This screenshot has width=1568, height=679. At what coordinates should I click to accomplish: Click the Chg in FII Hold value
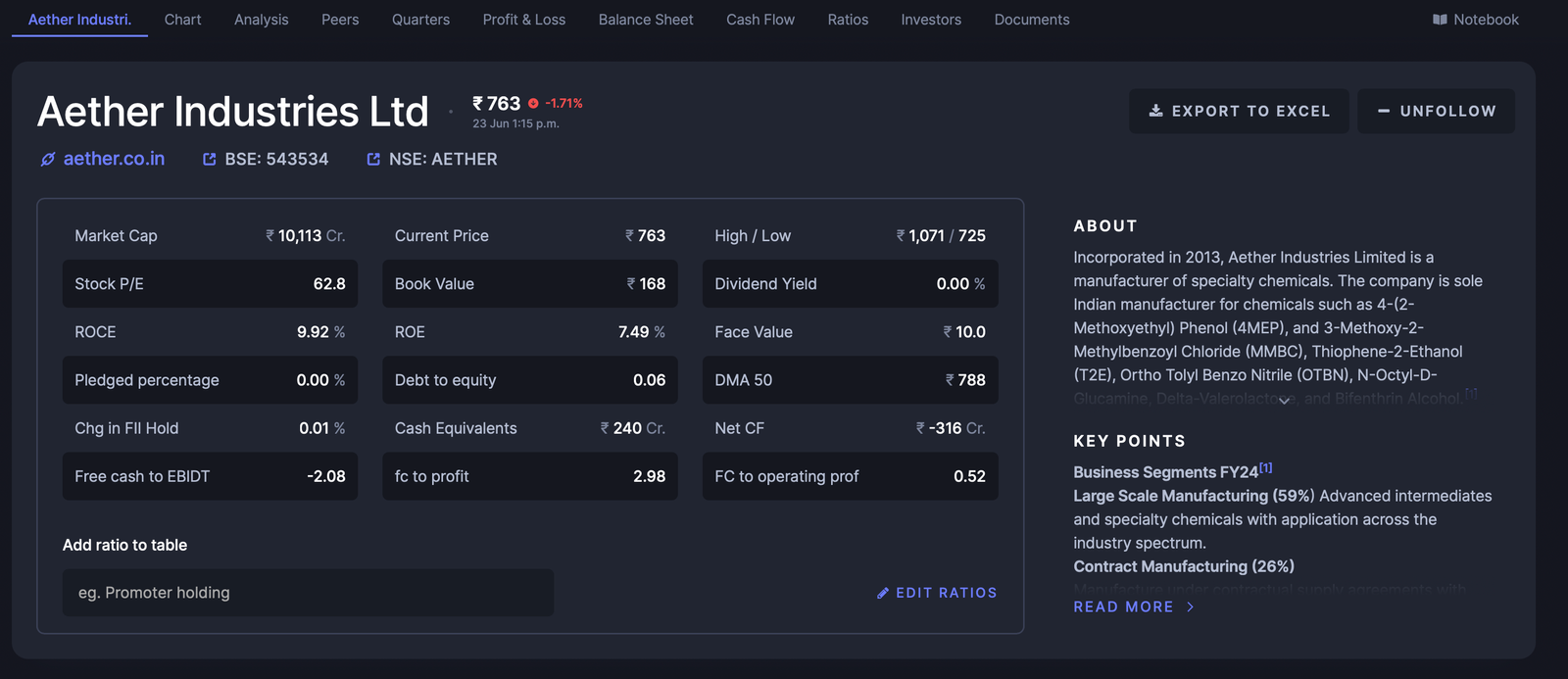click(321, 428)
